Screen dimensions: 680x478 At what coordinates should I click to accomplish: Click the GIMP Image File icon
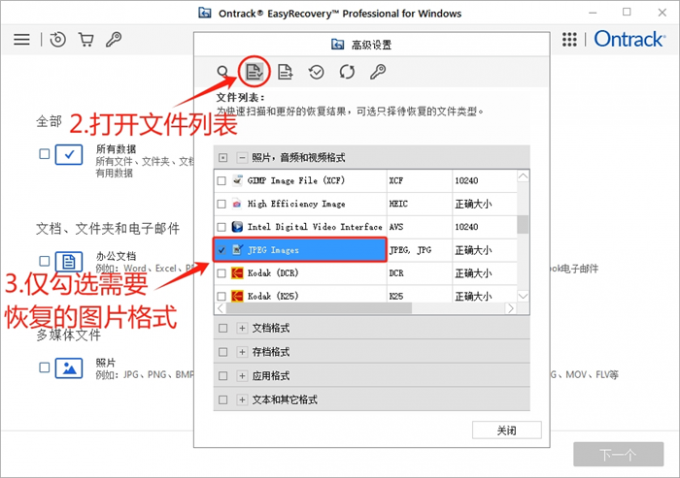237,180
